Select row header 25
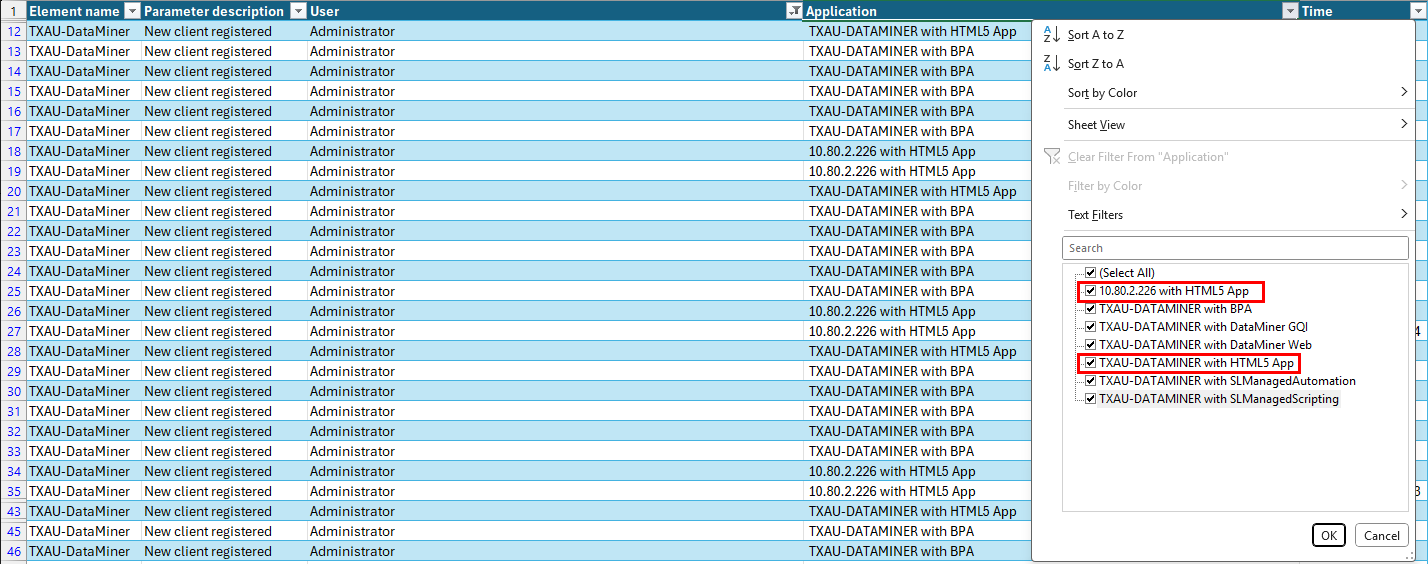Image resolution: width=1428 pixels, height=564 pixels. click(x=14, y=291)
